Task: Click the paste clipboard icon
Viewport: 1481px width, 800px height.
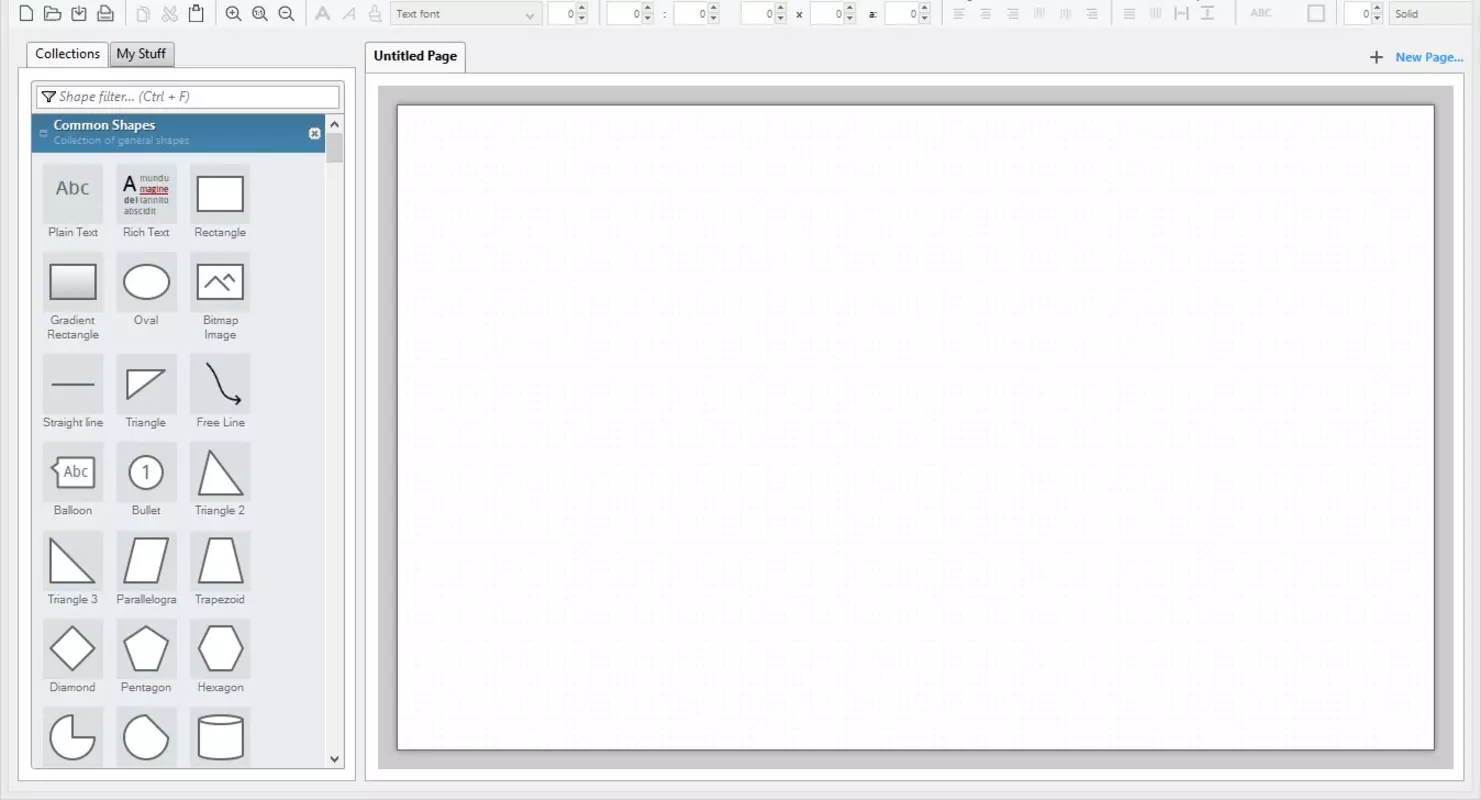Action: tap(196, 14)
